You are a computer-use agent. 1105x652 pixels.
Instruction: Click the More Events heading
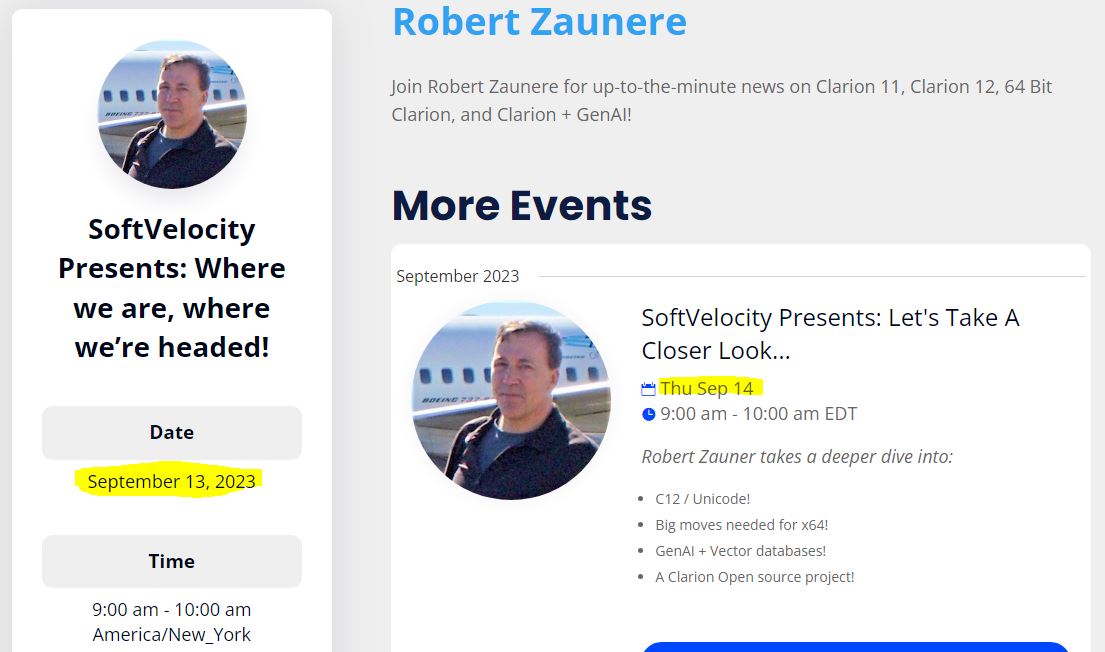[x=521, y=205]
